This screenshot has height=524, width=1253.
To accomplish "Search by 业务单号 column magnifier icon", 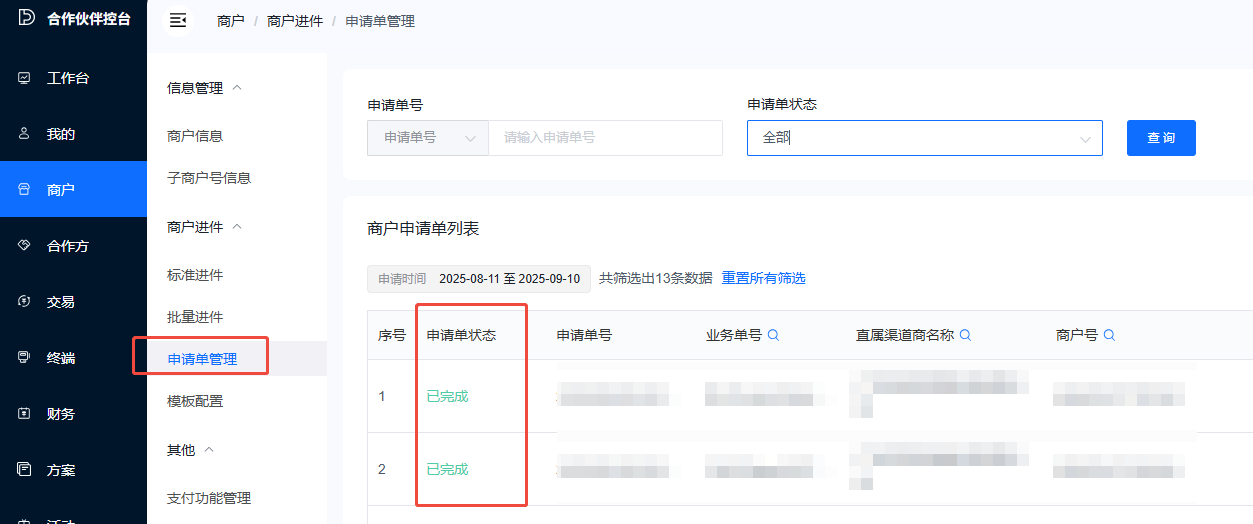I will 773,335.
